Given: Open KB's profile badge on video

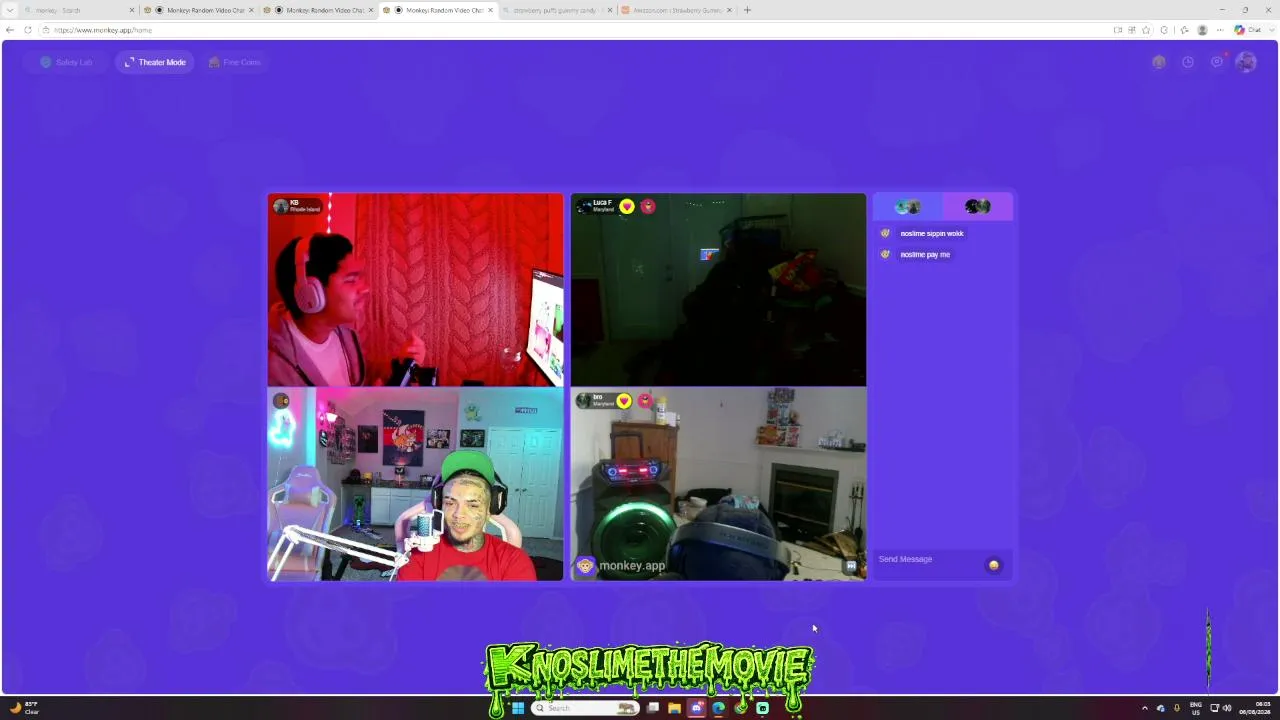Looking at the screenshot, I should (x=298, y=206).
